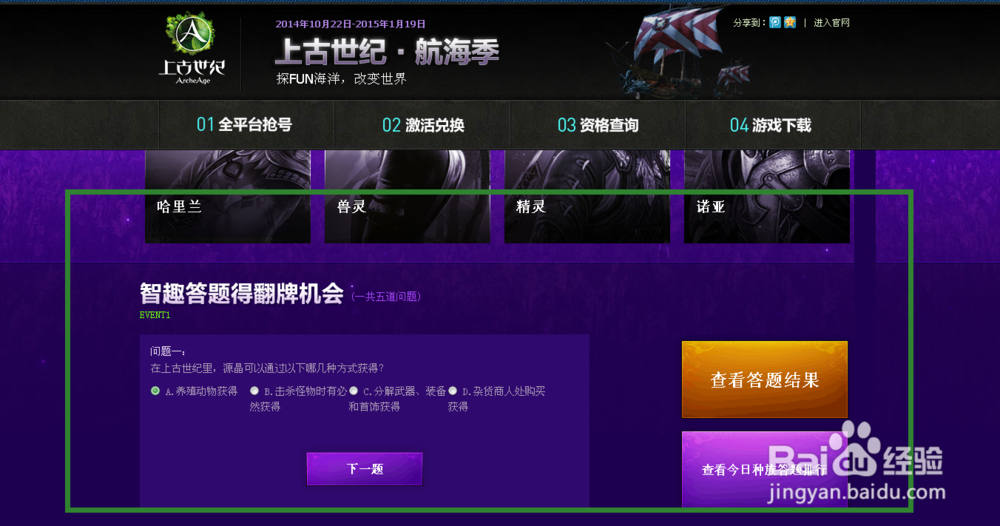Open the 04 游戏下载 tab

click(x=773, y=124)
